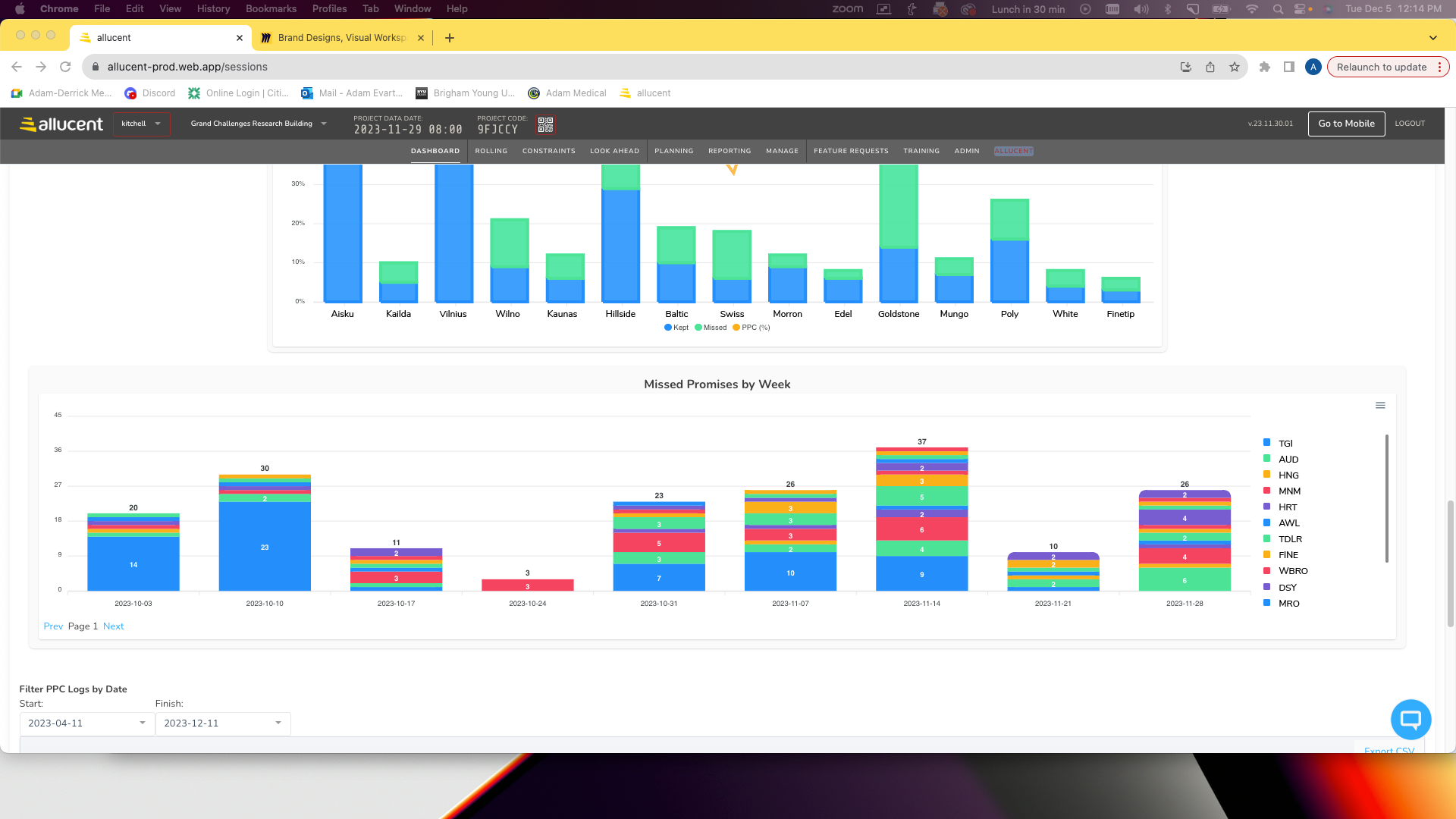Open the kitchell company dropdown
Viewport: 1456px width, 819px height.
pos(142,124)
